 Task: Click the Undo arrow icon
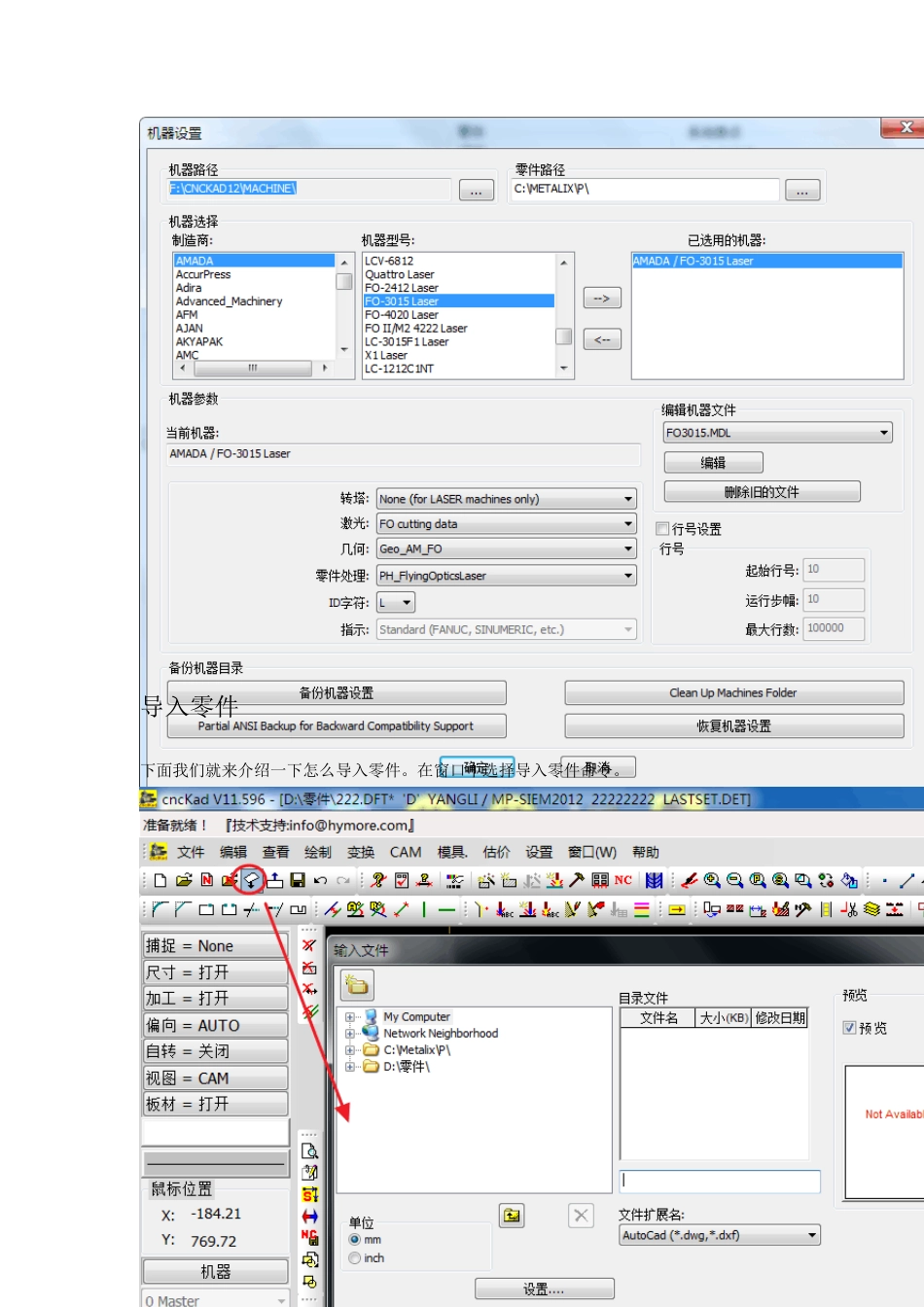[320, 881]
